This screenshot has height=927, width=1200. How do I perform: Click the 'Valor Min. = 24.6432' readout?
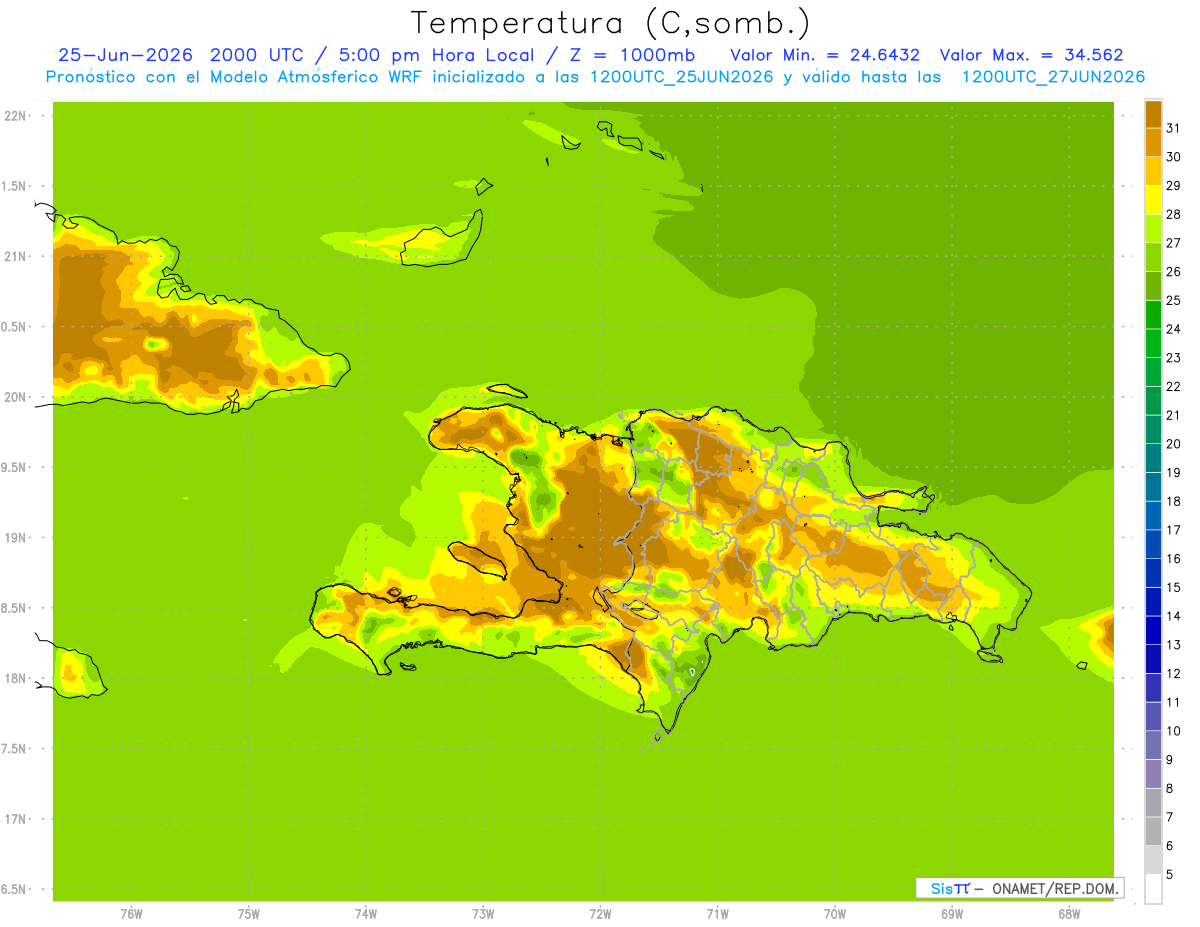(x=825, y=55)
